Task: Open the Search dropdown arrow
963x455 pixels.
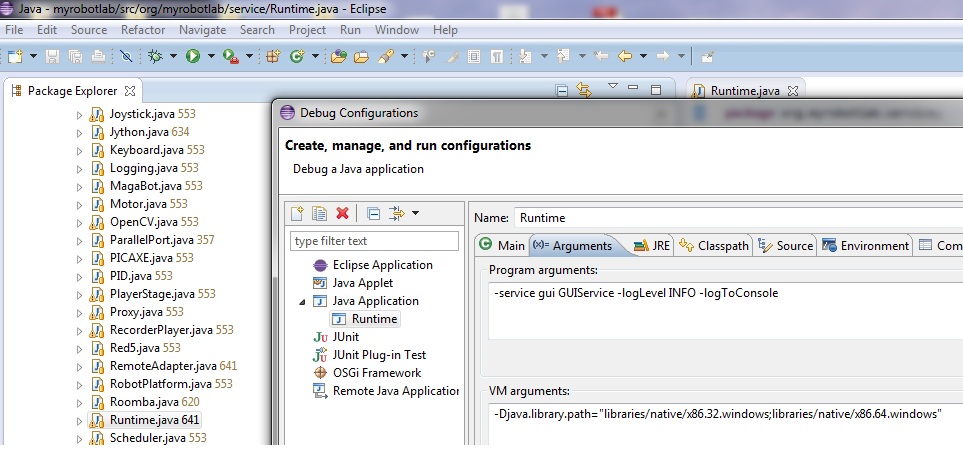Action: (x=404, y=56)
